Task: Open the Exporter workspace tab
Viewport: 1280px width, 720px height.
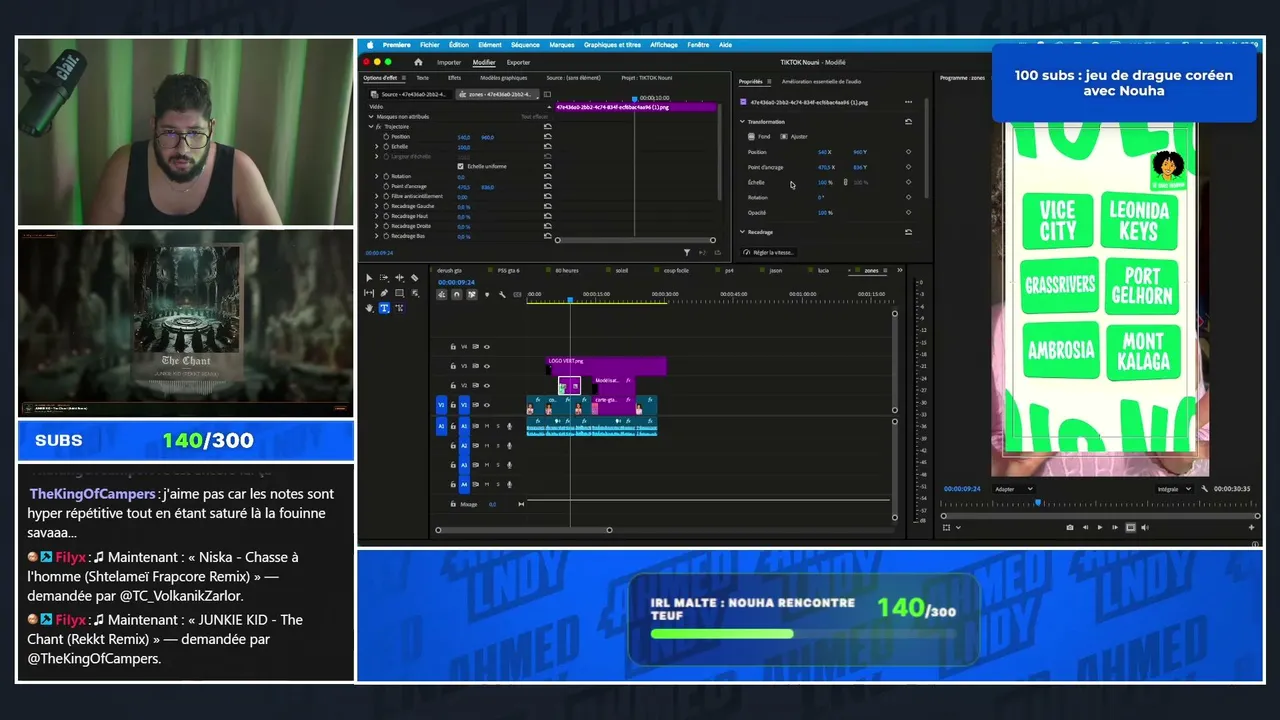Action: coord(518,62)
